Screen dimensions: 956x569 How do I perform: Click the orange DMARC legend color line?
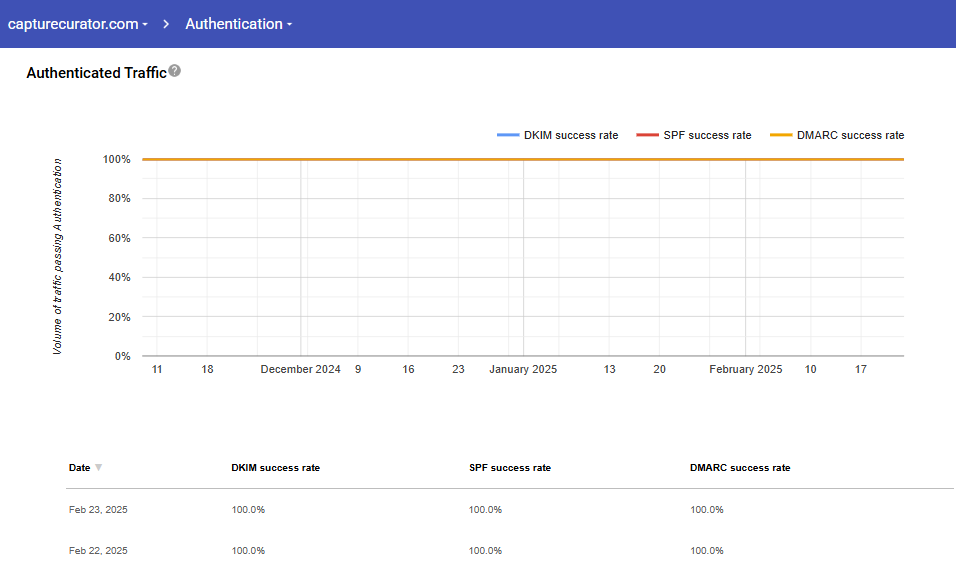pyautogui.click(x=781, y=135)
